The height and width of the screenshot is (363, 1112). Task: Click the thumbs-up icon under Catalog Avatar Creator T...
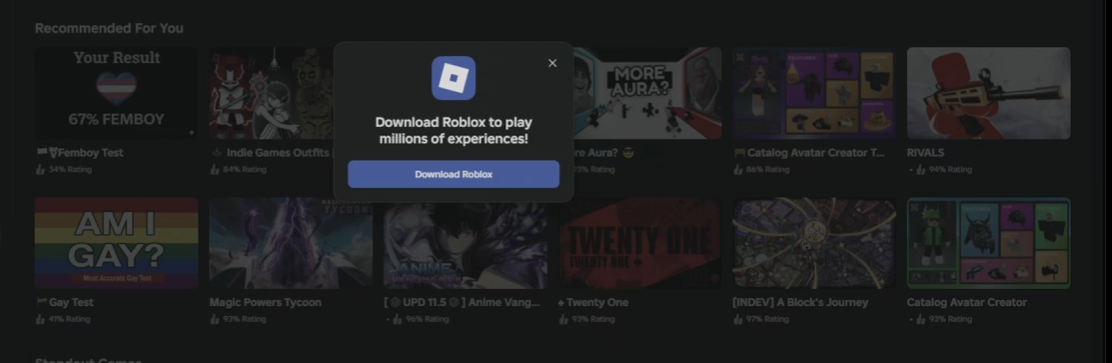(x=738, y=169)
